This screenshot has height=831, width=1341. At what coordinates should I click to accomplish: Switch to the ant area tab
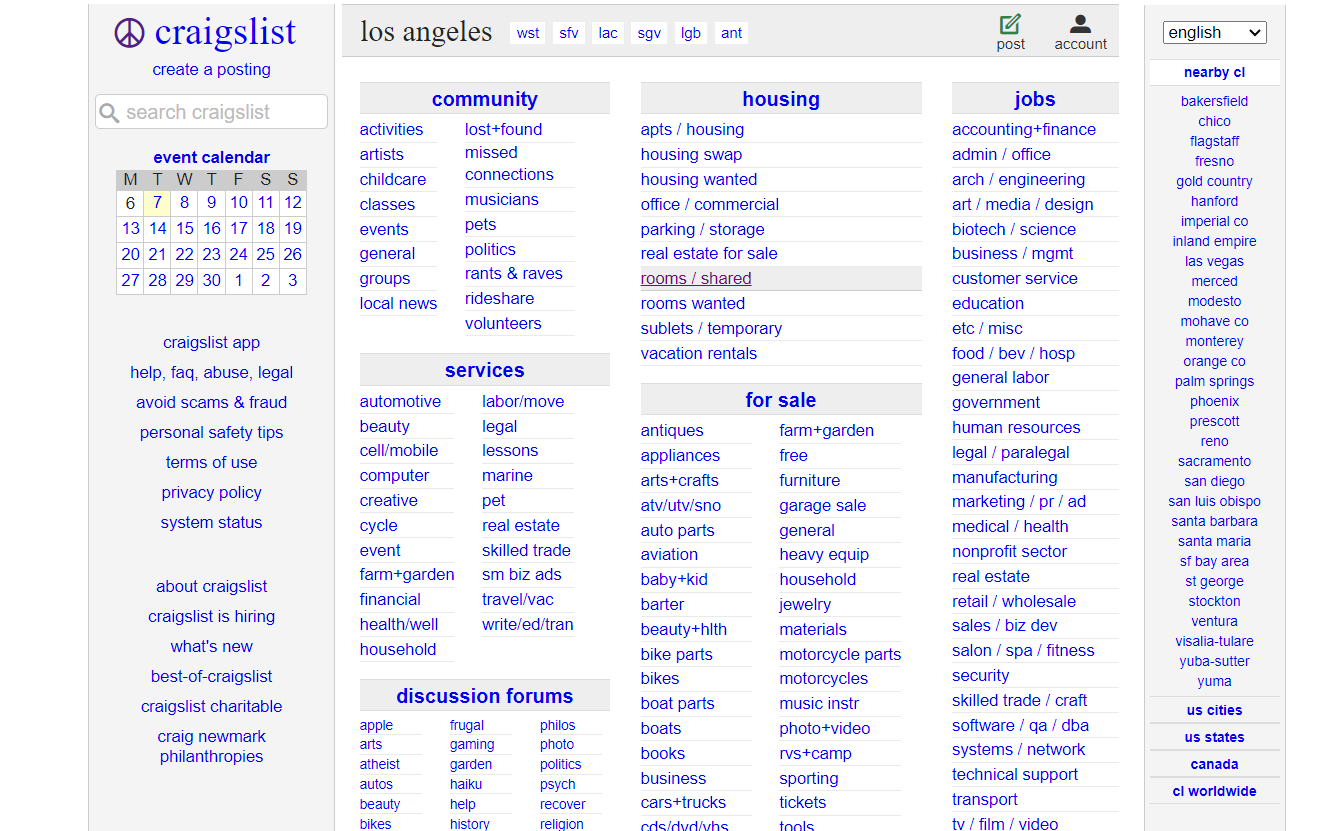(732, 33)
